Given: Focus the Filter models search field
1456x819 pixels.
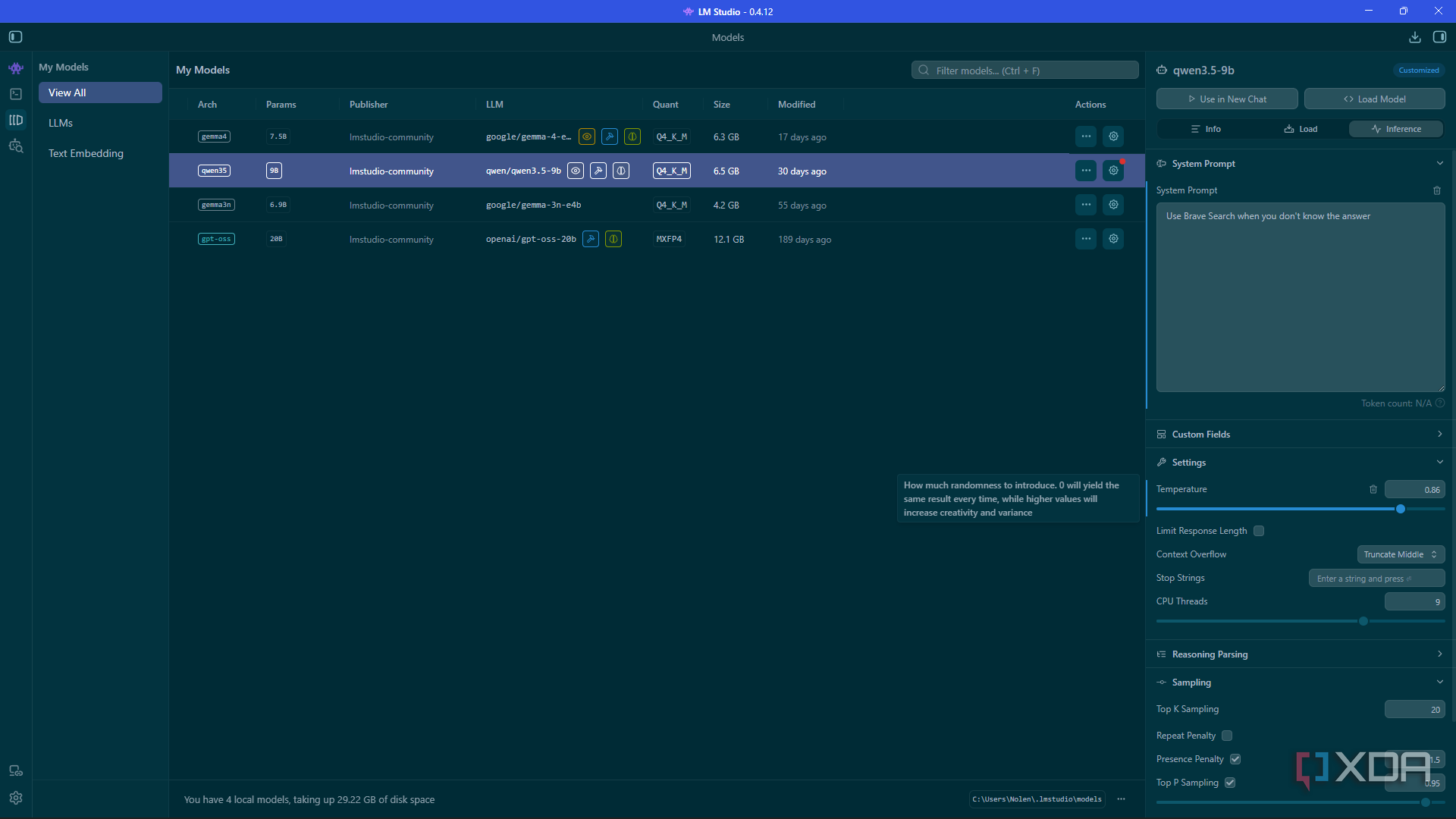Looking at the screenshot, I should click(x=1025, y=70).
